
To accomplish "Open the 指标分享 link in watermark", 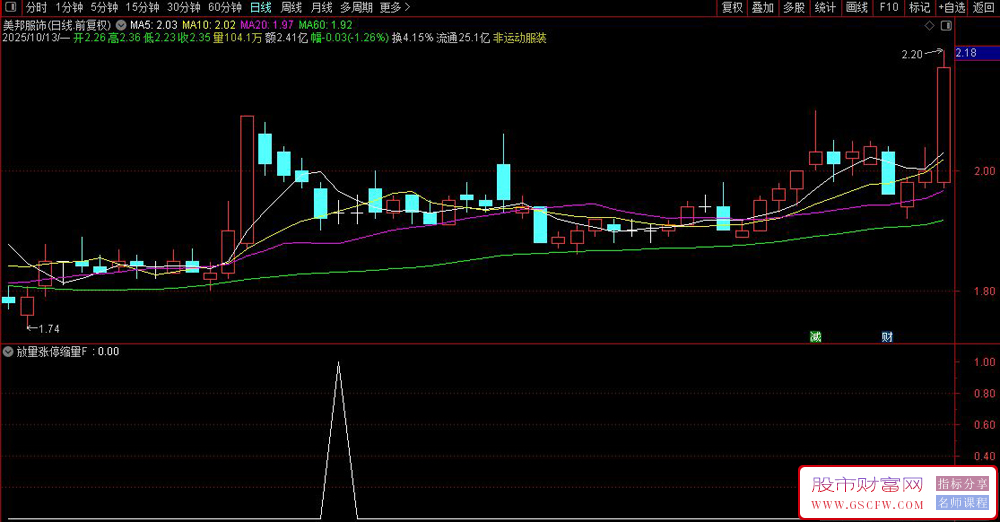I will pyautogui.click(x=960, y=484).
